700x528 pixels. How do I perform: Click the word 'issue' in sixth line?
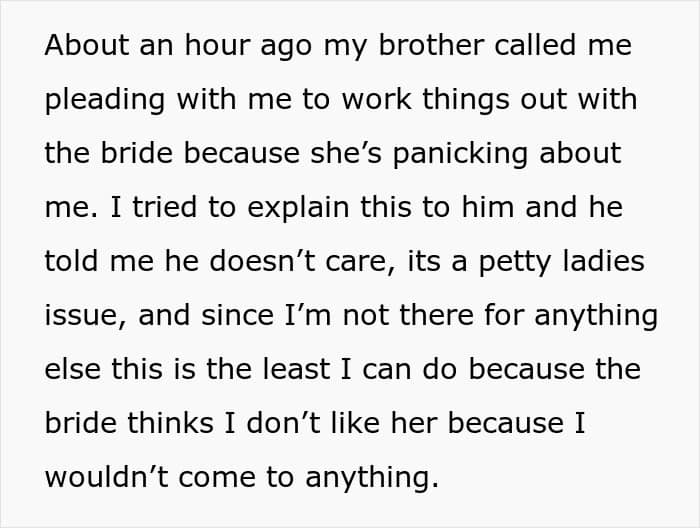(85, 316)
